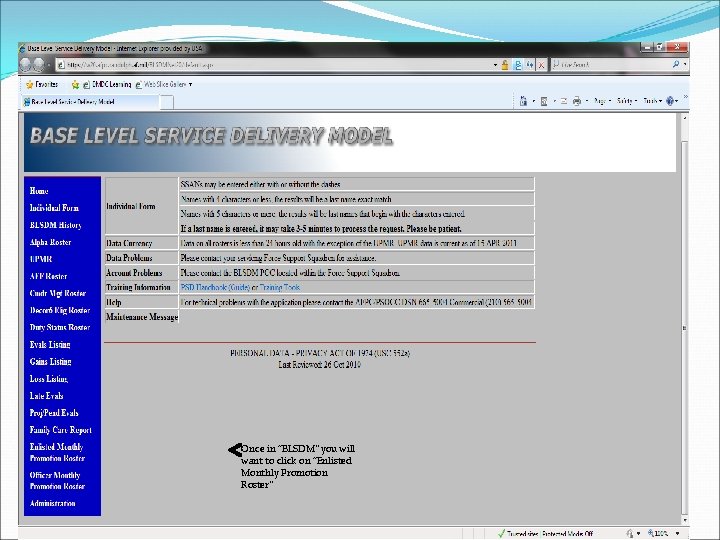Open Family Care Report link
720x540 pixels.
pos(60,430)
